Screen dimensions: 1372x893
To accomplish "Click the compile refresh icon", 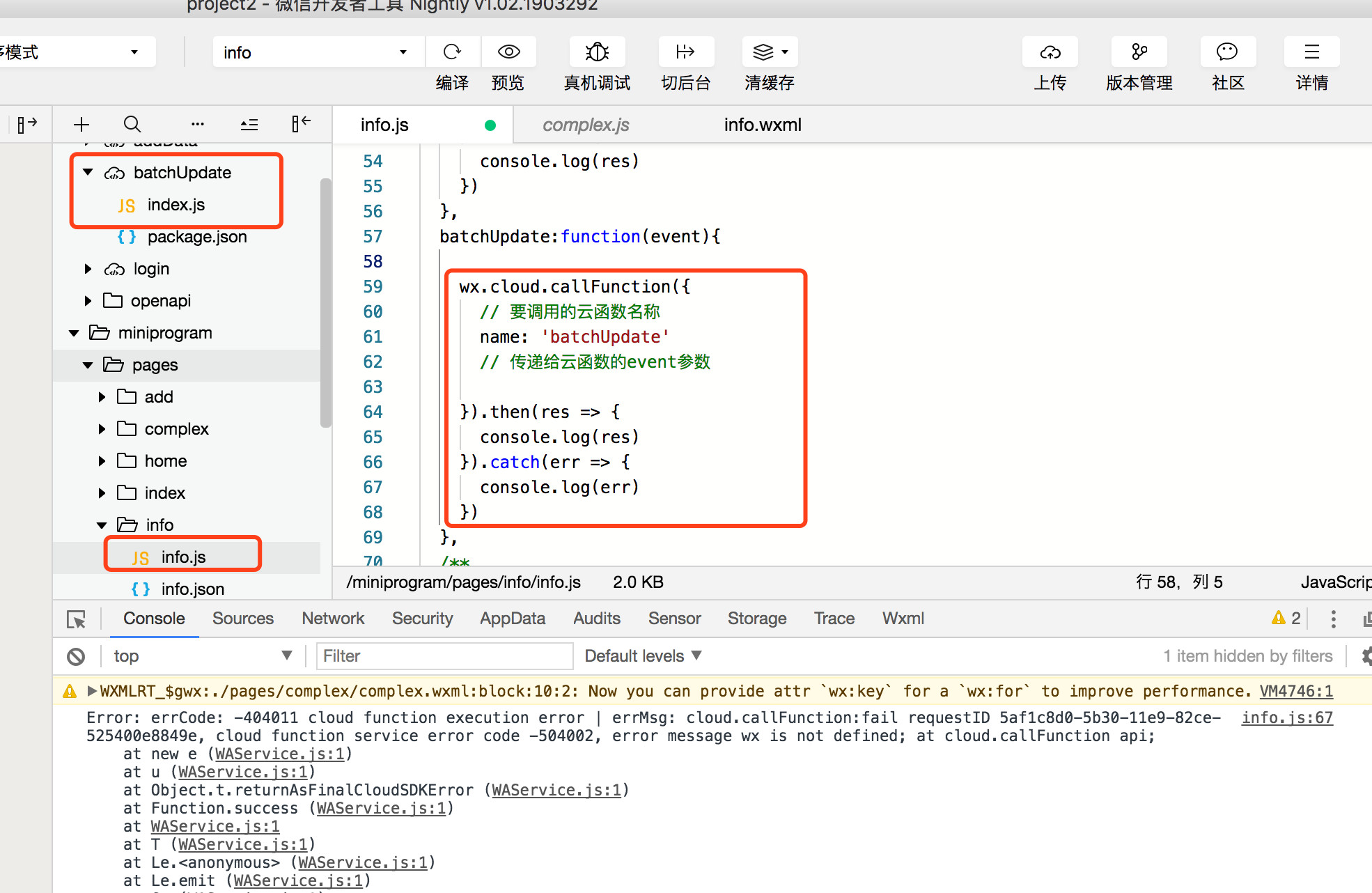I will pyautogui.click(x=452, y=52).
